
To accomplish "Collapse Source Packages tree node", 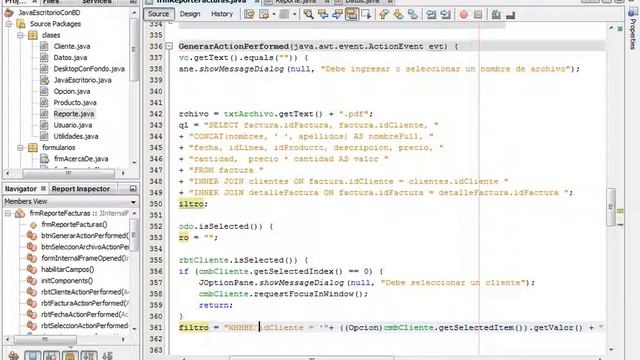I will [x=9, y=24].
